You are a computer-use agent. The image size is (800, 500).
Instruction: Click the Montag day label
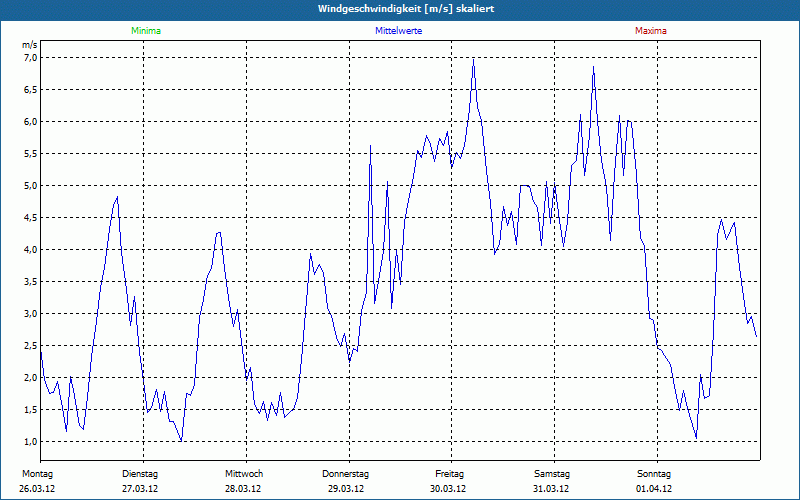(x=37, y=474)
